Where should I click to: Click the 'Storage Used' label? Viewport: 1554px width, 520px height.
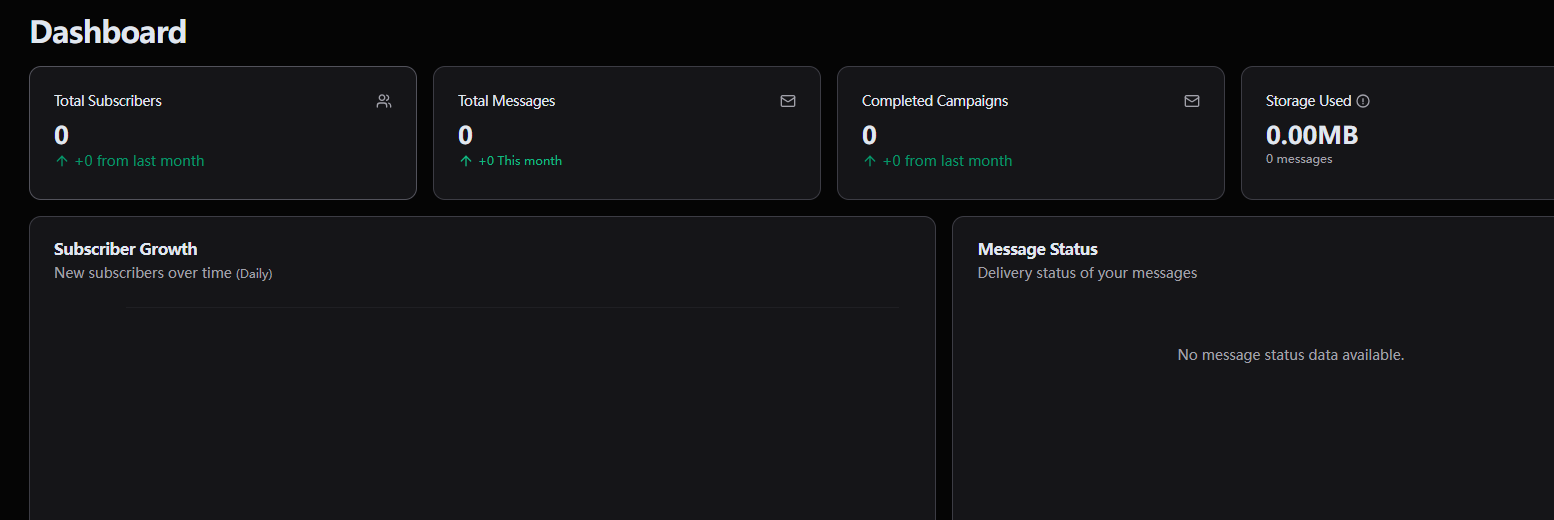[x=1308, y=101]
